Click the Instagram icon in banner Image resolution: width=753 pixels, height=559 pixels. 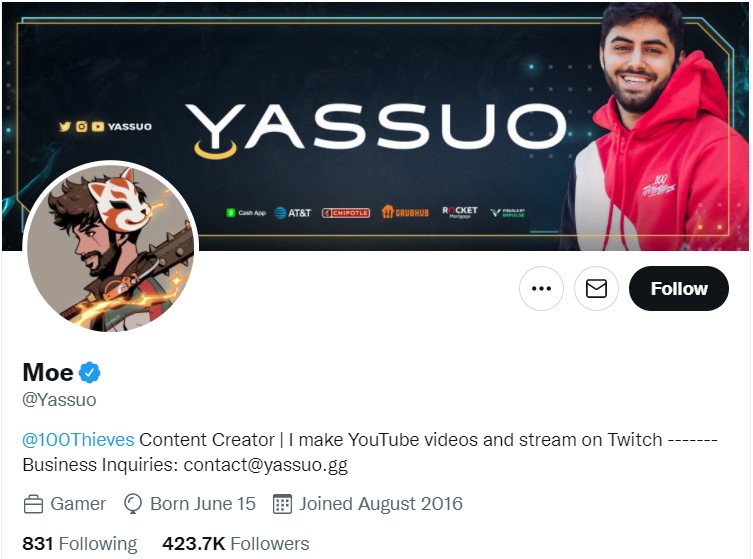click(x=82, y=126)
